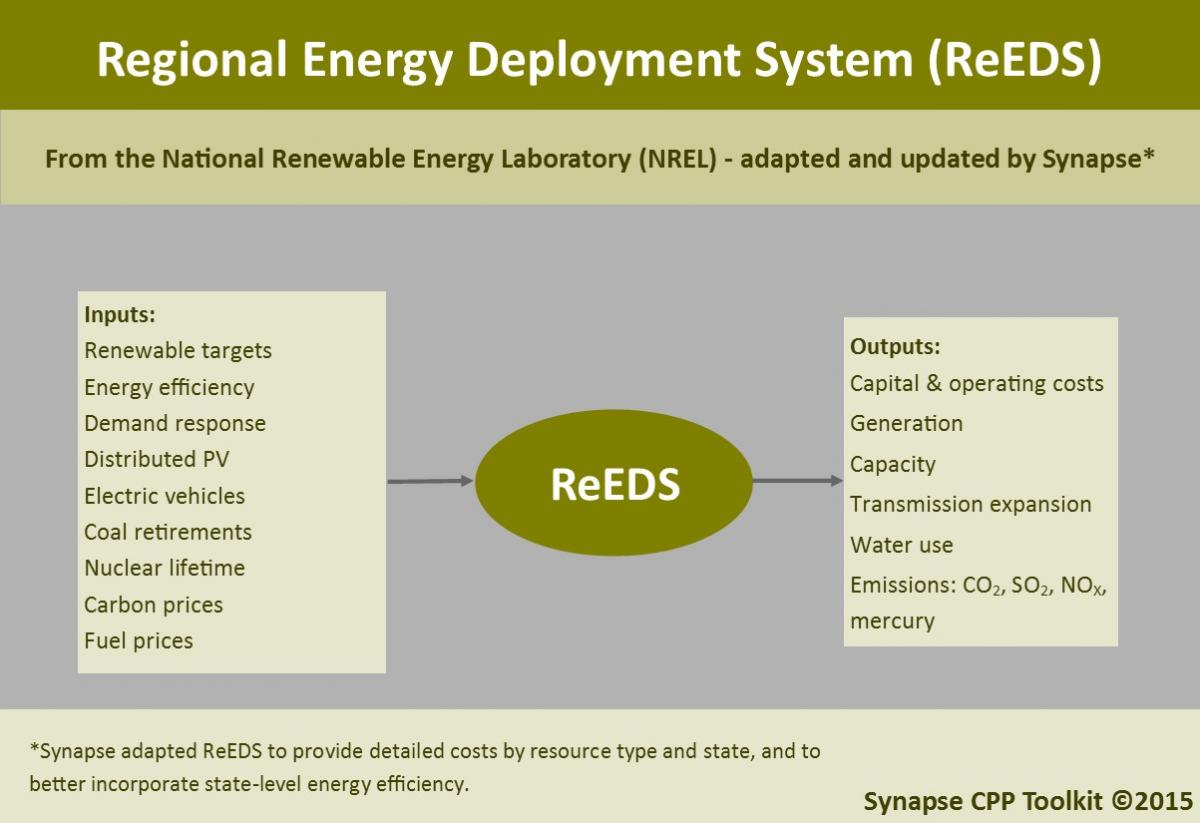Select 'Fuel prices' input item
Viewport: 1200px width, 823px height.
click(138, 641)
